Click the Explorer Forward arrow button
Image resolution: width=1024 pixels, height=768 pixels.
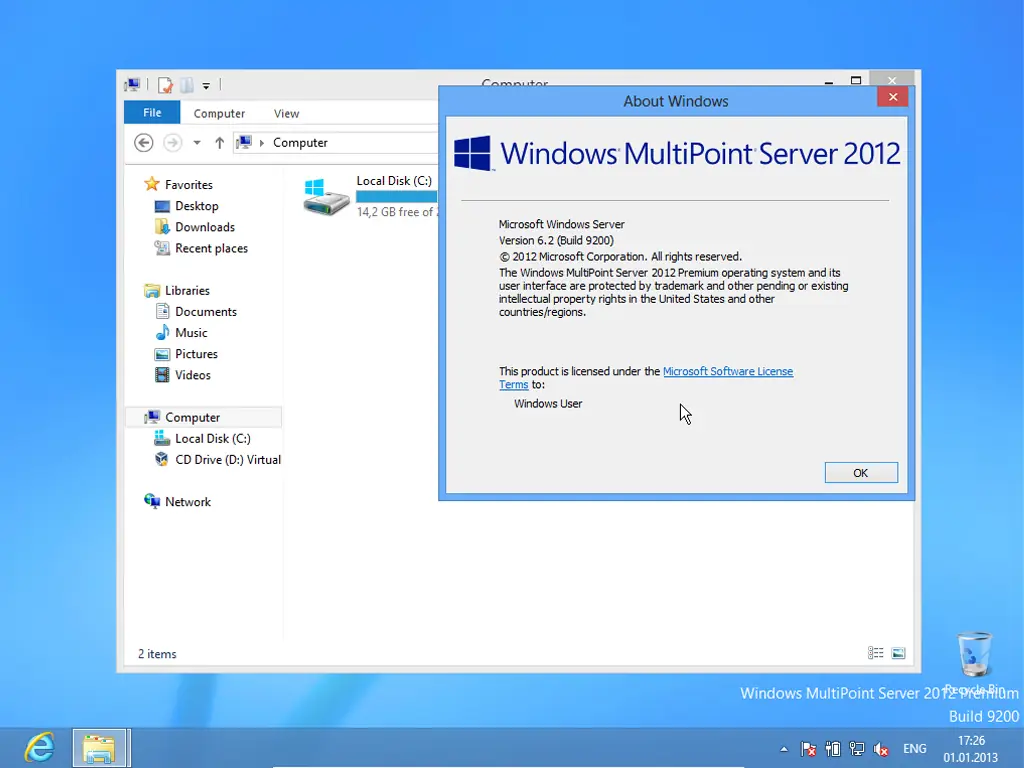[172, 142]
